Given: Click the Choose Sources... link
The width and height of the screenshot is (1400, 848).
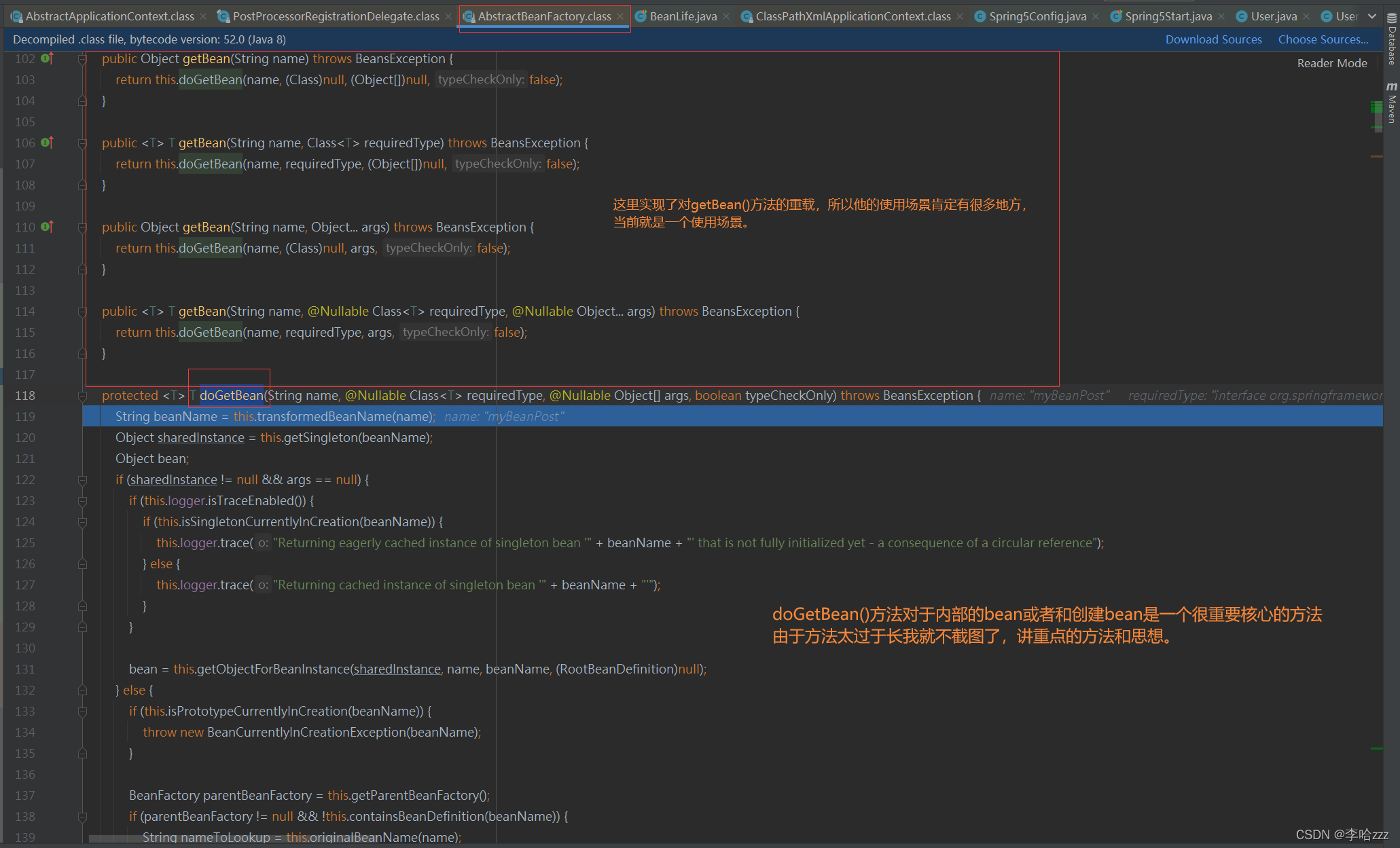Looking at the screenshot, I should click(x=1323, y=39).
